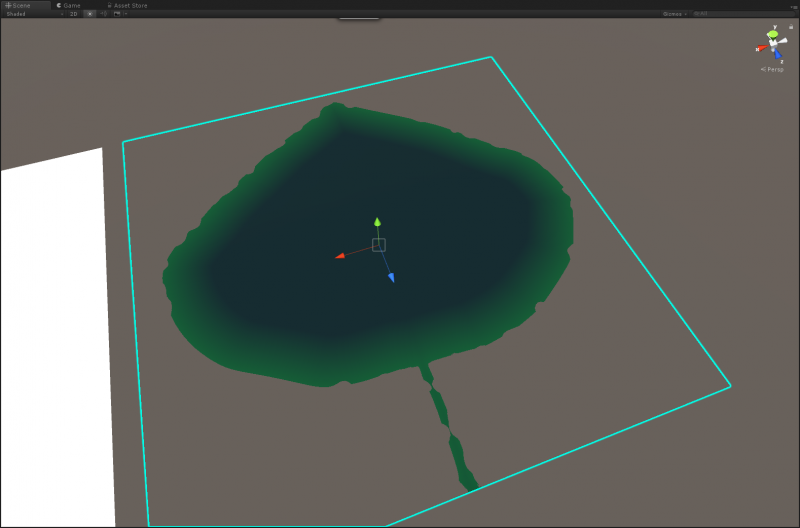Viewport: 800px width, 528px height.
Task: Click the blue Z move handle arrow
Action: pos(391,277)
